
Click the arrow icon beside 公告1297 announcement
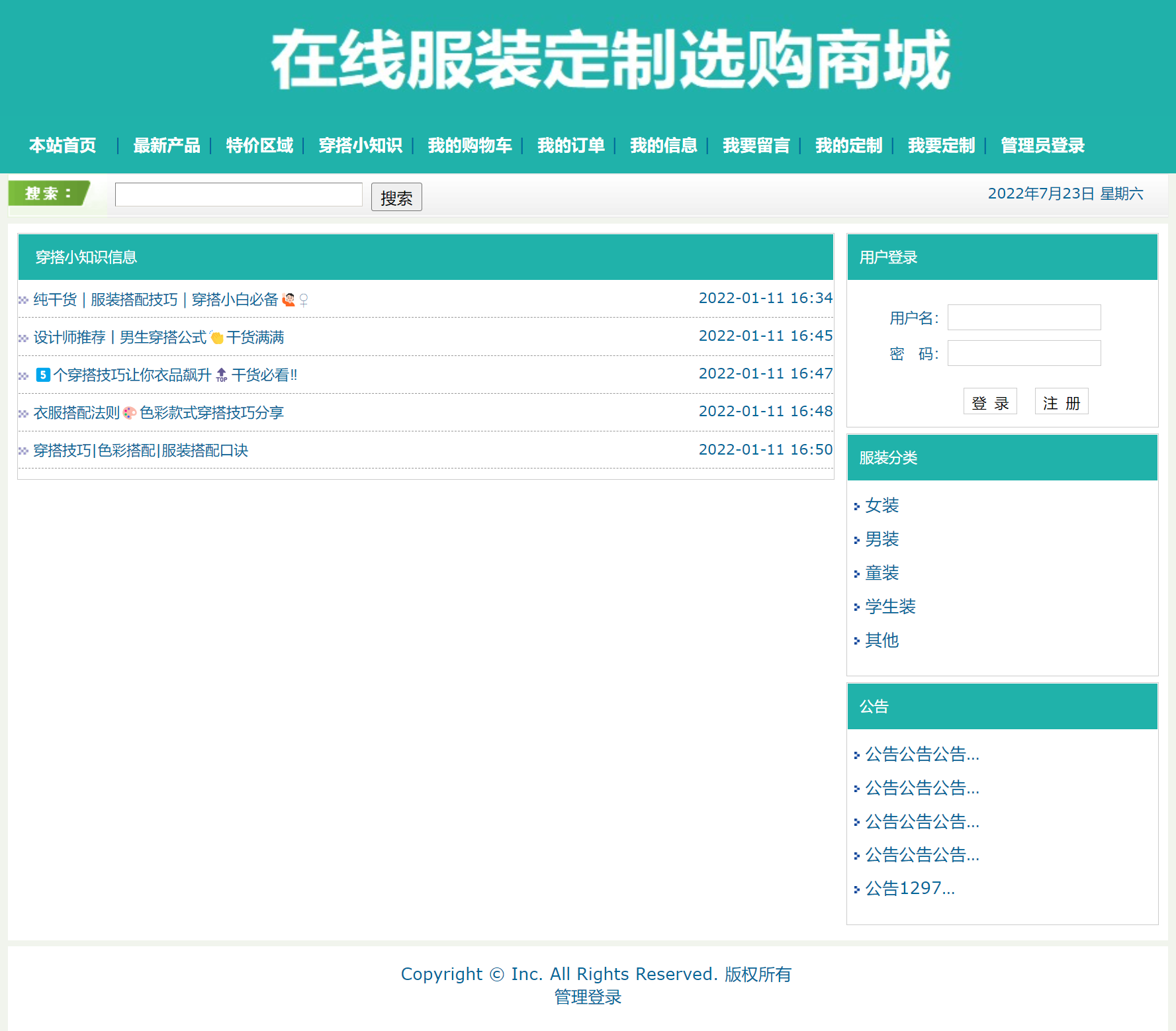point(856,889)
